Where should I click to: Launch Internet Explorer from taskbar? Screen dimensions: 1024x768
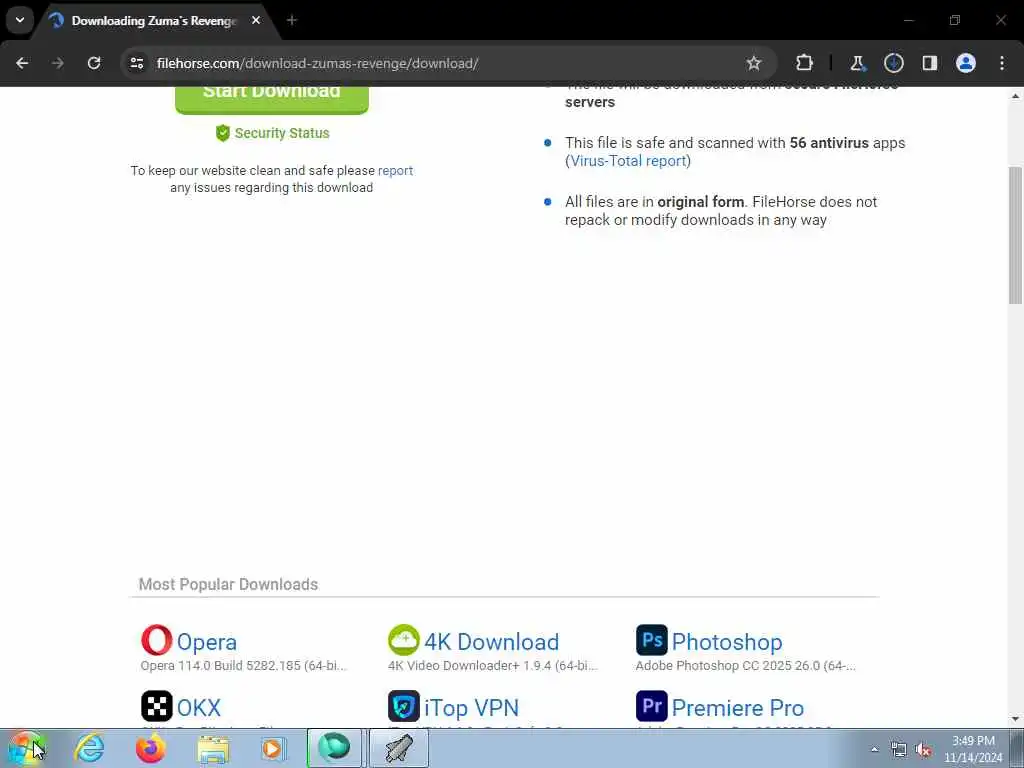[x=89, y=748]
